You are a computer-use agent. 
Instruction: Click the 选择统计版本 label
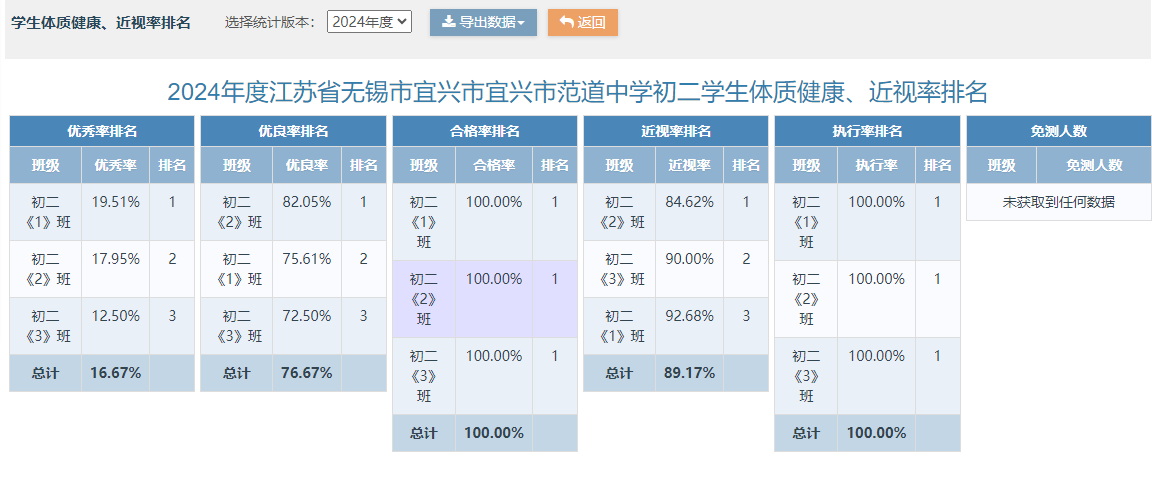(x=270, y=23)
